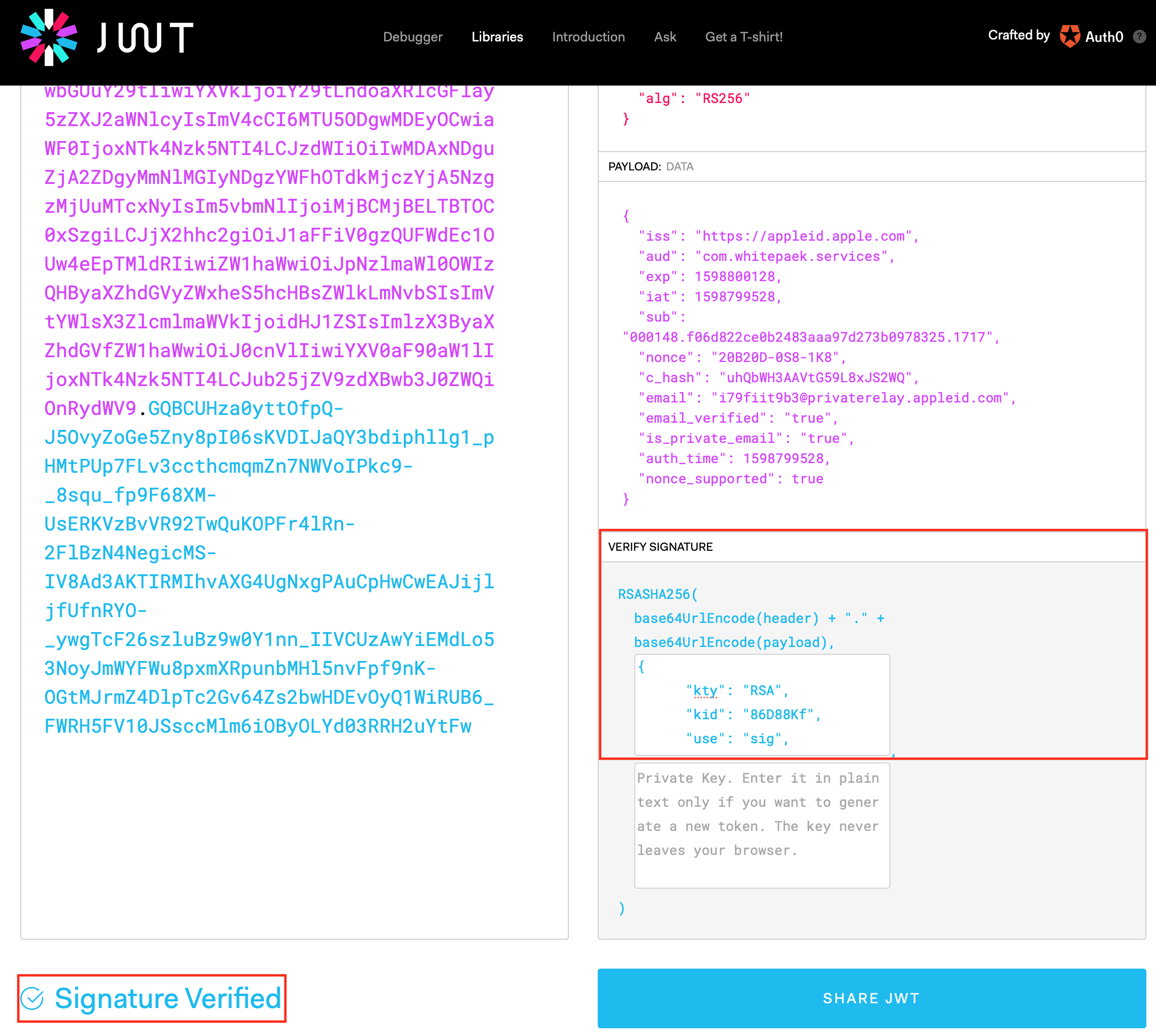1156x1036 pixels.
Task: Click inside the encoded JWT token area
Action: tap(294, 512)
